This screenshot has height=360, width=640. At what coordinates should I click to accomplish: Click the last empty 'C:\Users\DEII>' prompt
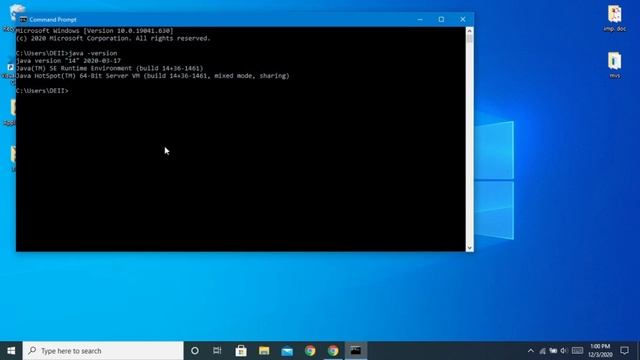(42, 91)
